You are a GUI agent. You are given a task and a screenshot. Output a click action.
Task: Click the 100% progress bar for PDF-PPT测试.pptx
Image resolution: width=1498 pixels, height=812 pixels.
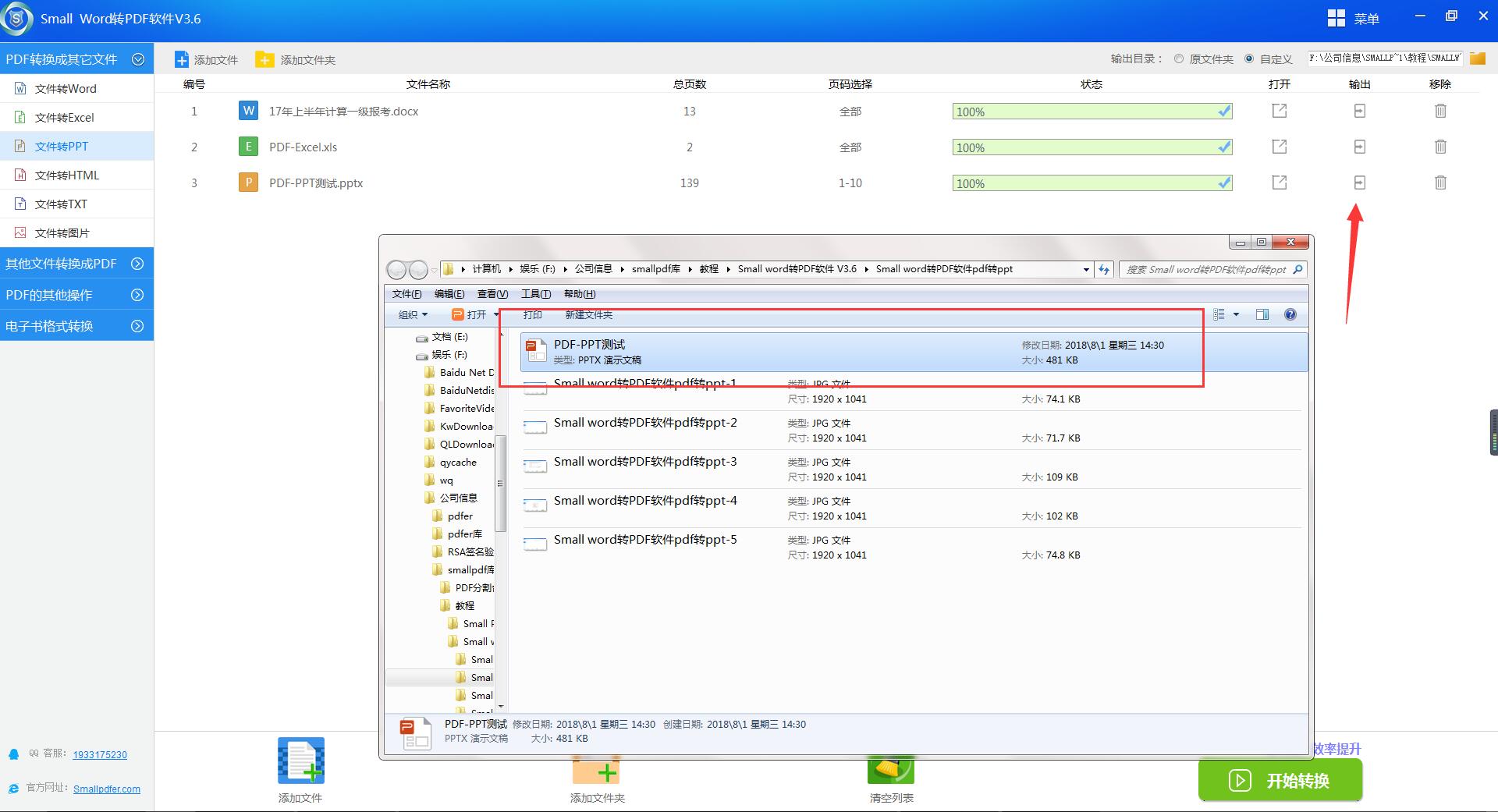point(1092,183)
